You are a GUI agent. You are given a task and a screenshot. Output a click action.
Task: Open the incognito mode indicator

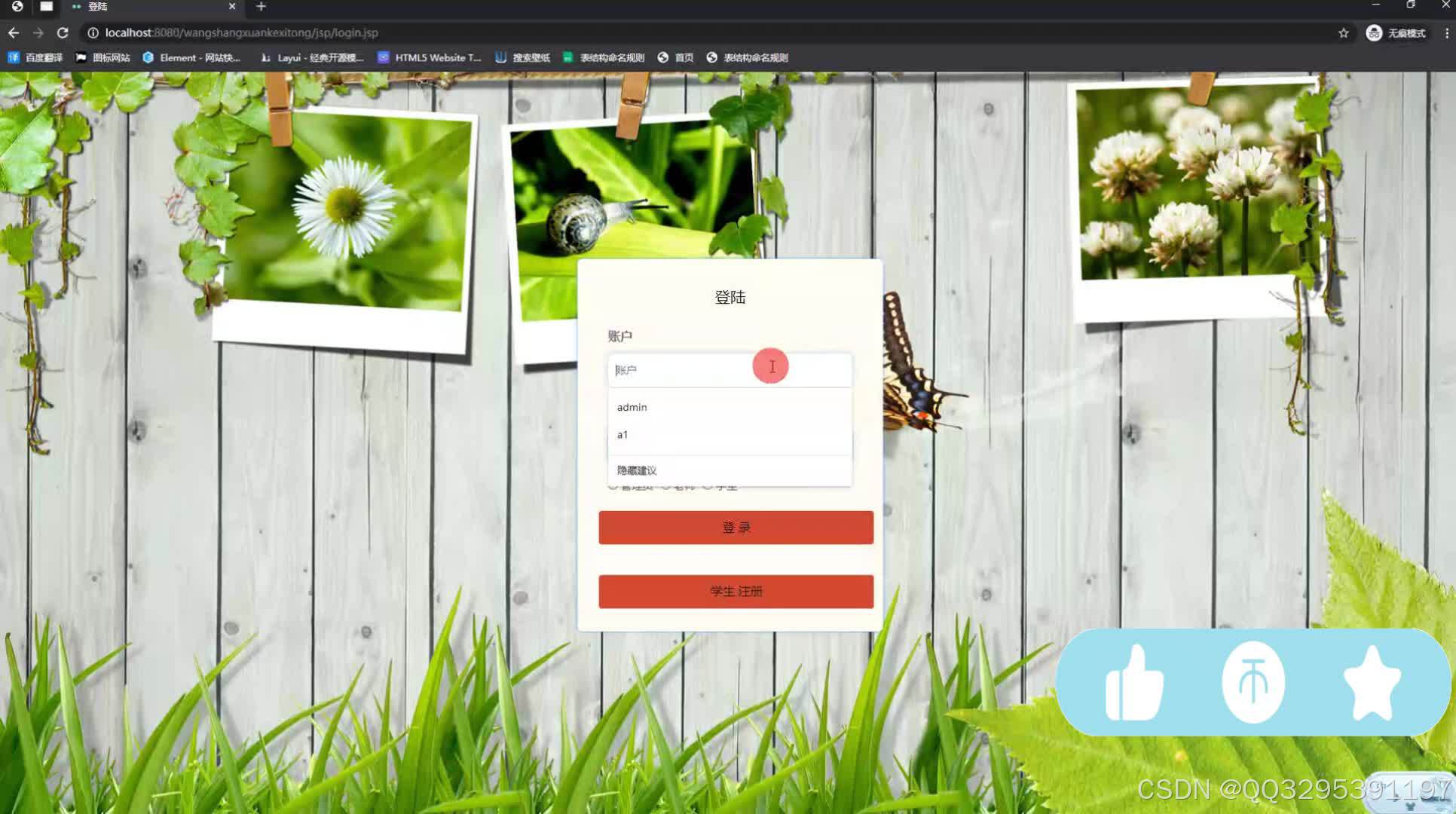[1396, 33]
